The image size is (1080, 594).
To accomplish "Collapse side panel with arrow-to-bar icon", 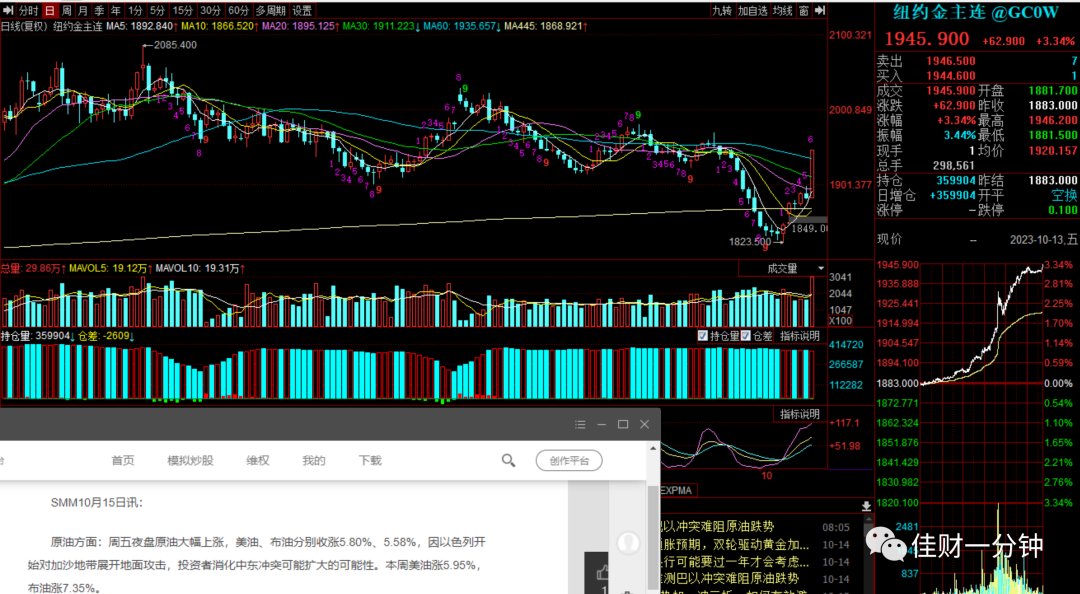I will [x=820, y=10].
